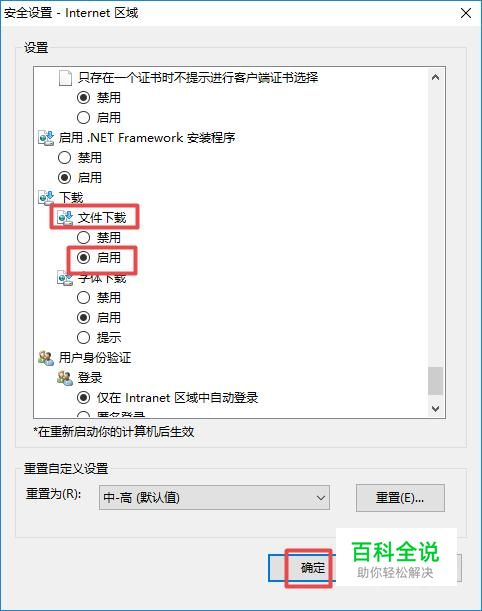
Task: Close the security settings dialog
Action: pyautogui.click(x=466, y=13)
